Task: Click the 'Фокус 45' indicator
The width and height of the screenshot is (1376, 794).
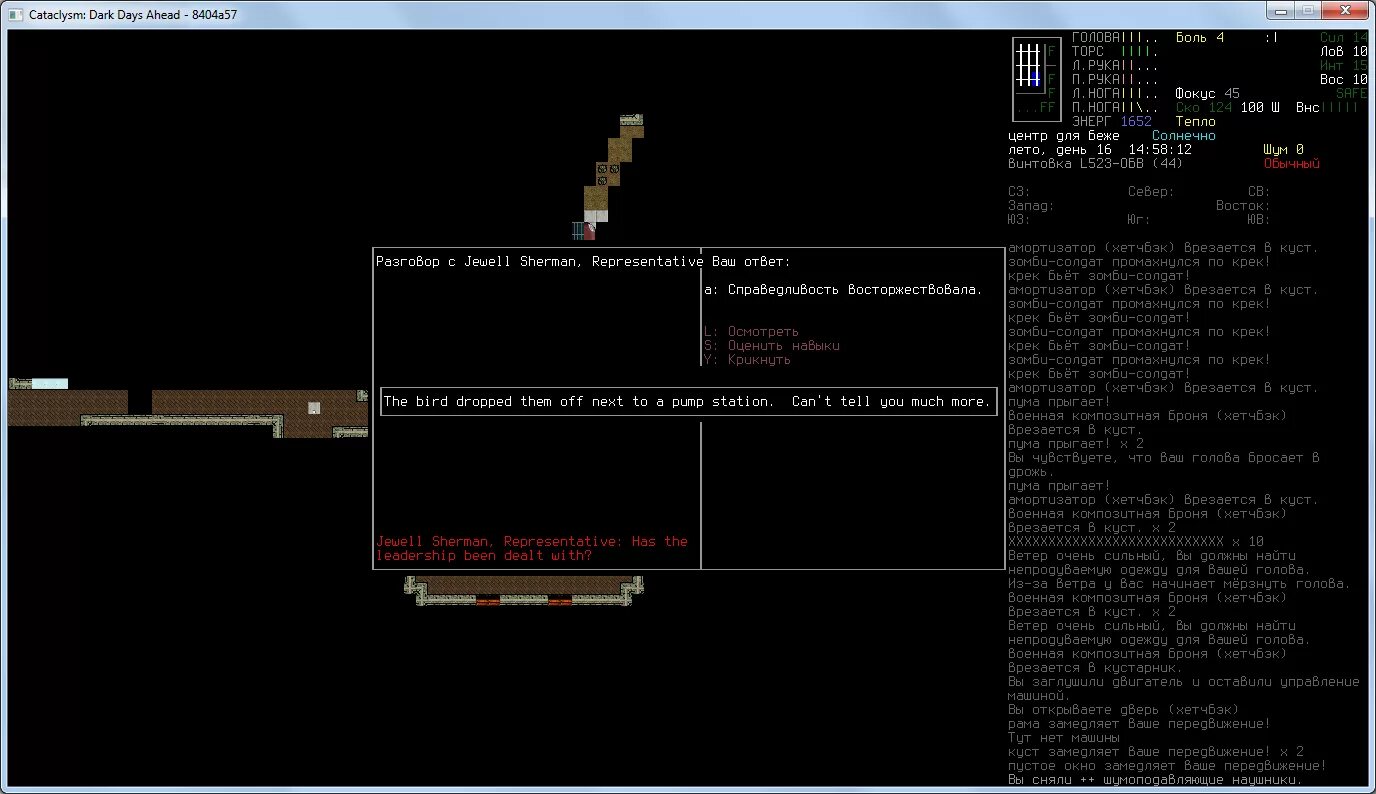Action: tap(1208, 94)
